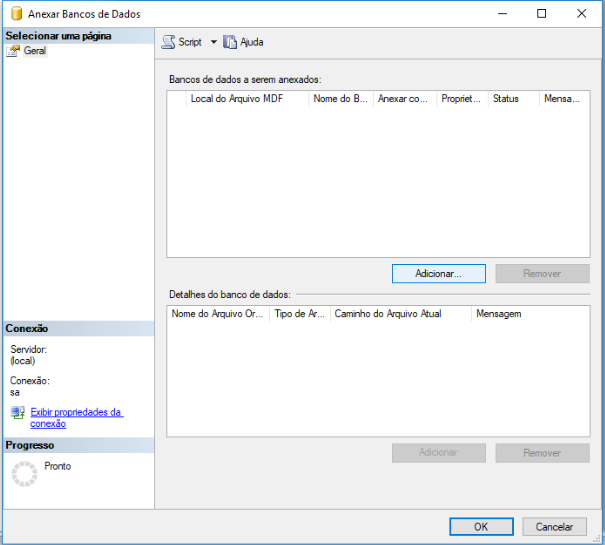Click the Adicionar... button for databases
605x545 pixels.
(x=439, y=274)
